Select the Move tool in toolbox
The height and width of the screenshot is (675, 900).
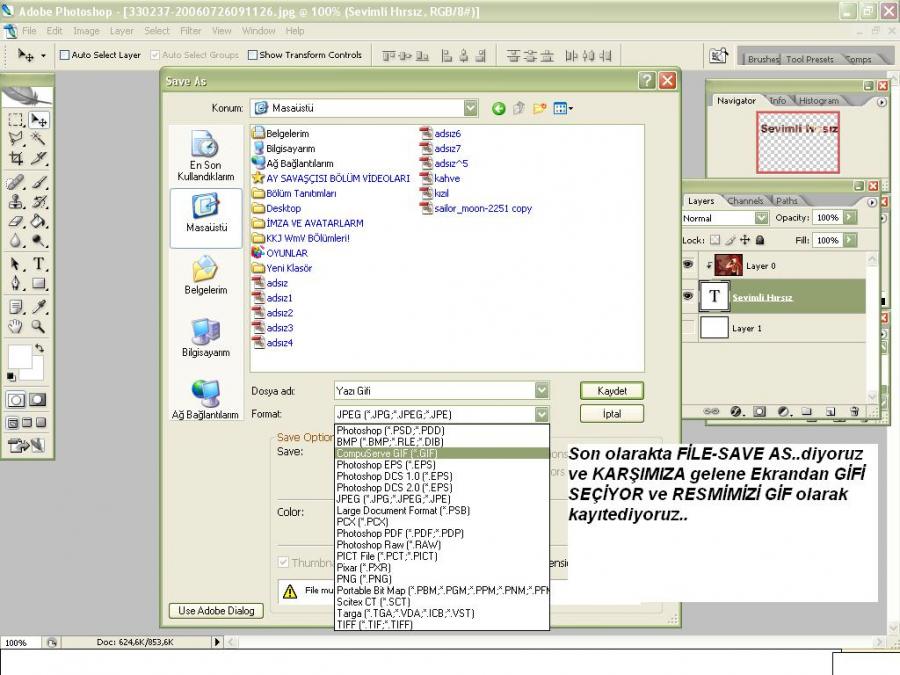38,120
